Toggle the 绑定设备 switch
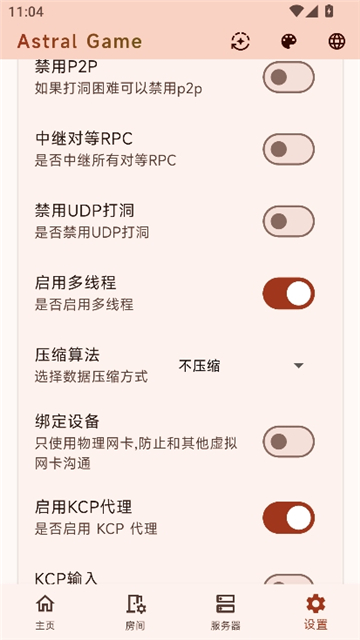 289,441
